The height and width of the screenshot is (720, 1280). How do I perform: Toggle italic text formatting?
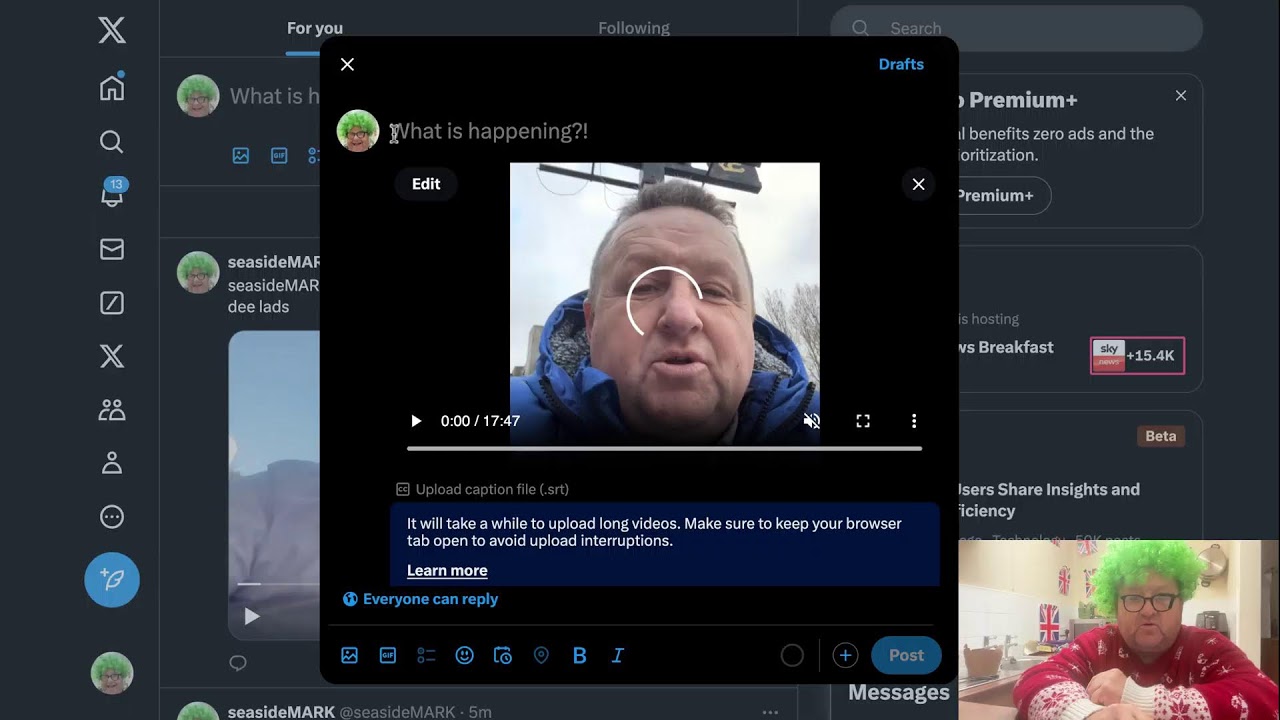[618, 655]
